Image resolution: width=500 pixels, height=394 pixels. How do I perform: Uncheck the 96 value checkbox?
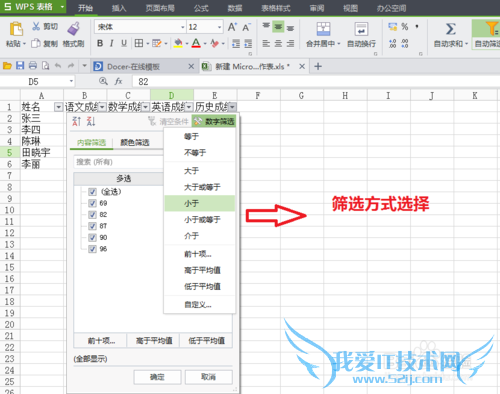(92, 249)
